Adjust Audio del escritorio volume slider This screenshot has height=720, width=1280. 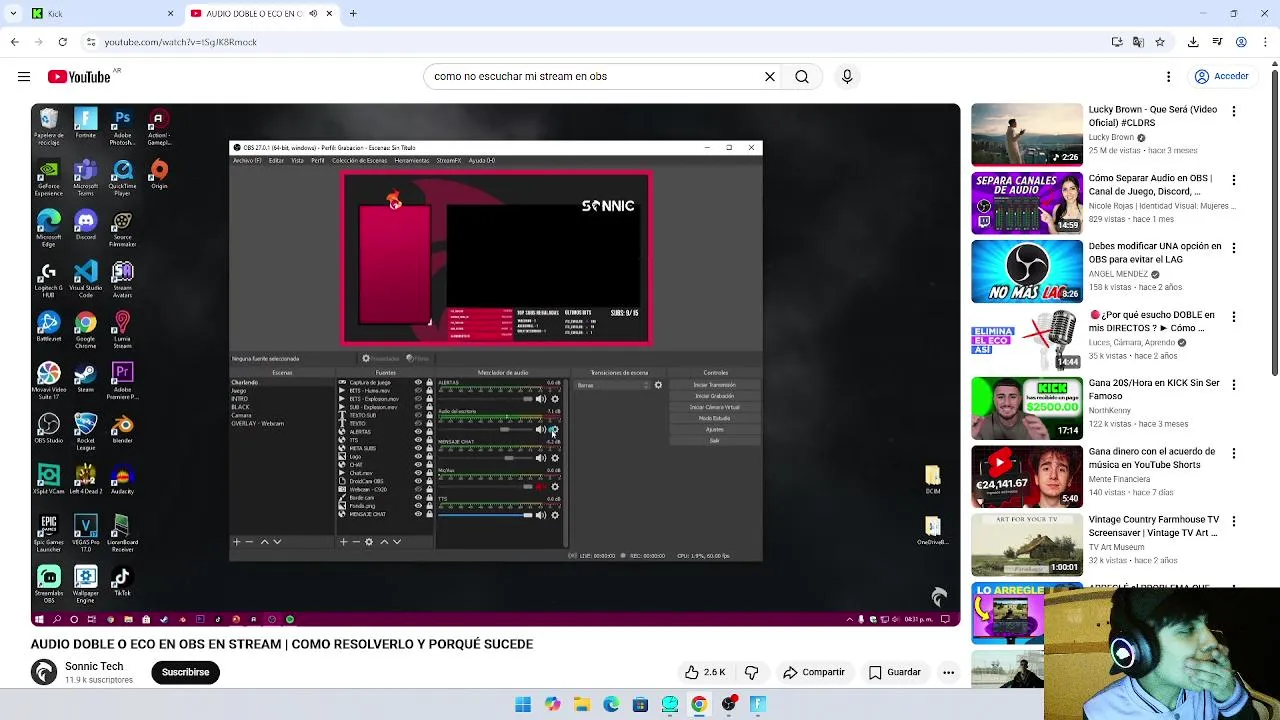pyautogui.click(x=485, y=429)
